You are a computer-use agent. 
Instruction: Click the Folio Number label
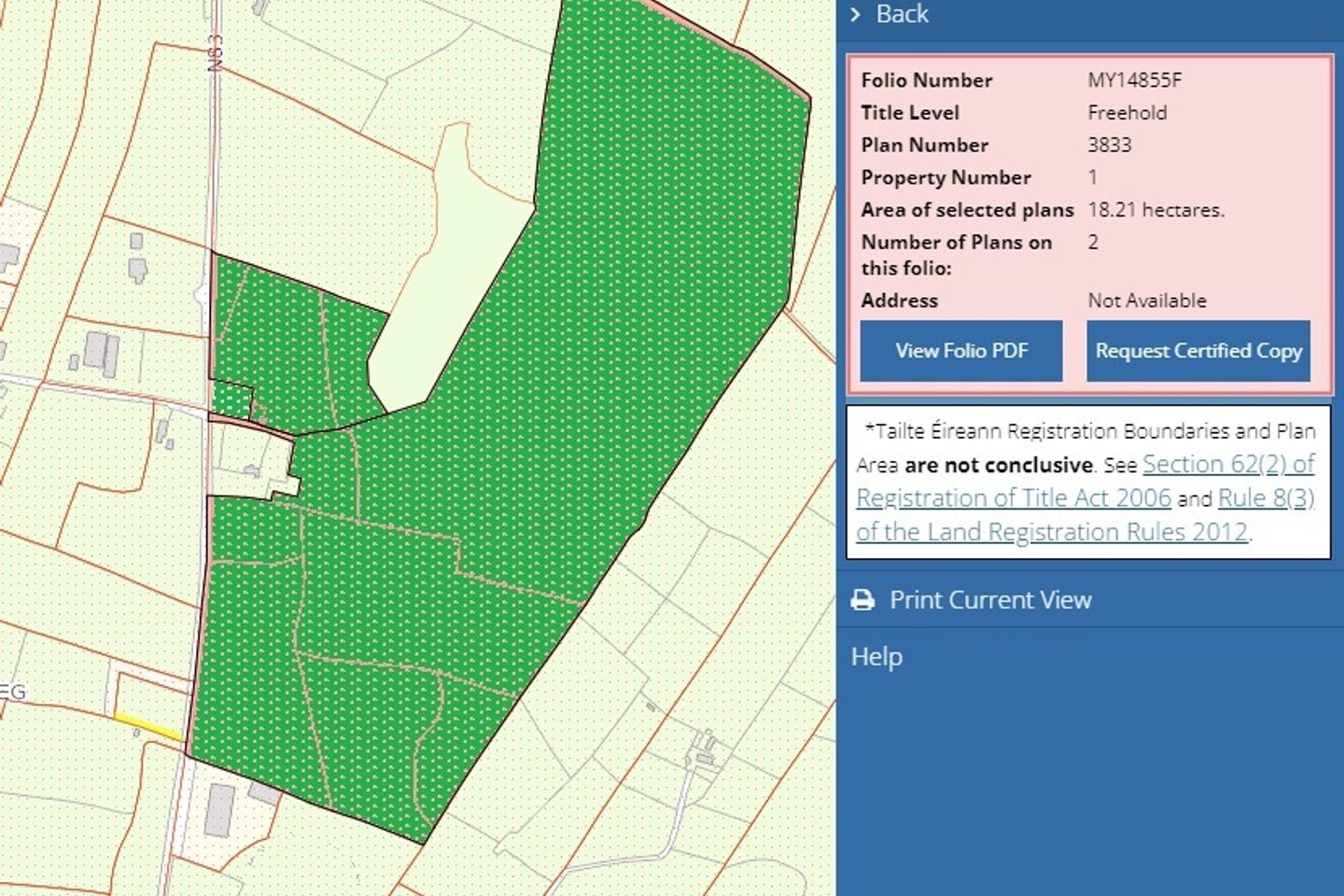tap(927, 80)
